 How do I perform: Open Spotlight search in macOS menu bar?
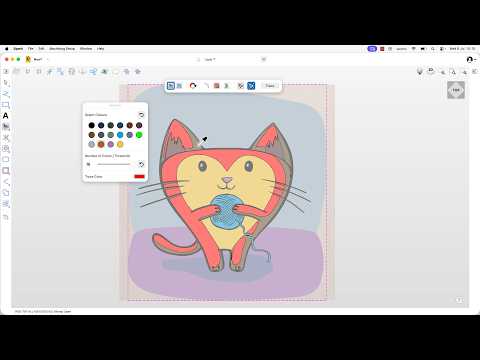[433, 49]
